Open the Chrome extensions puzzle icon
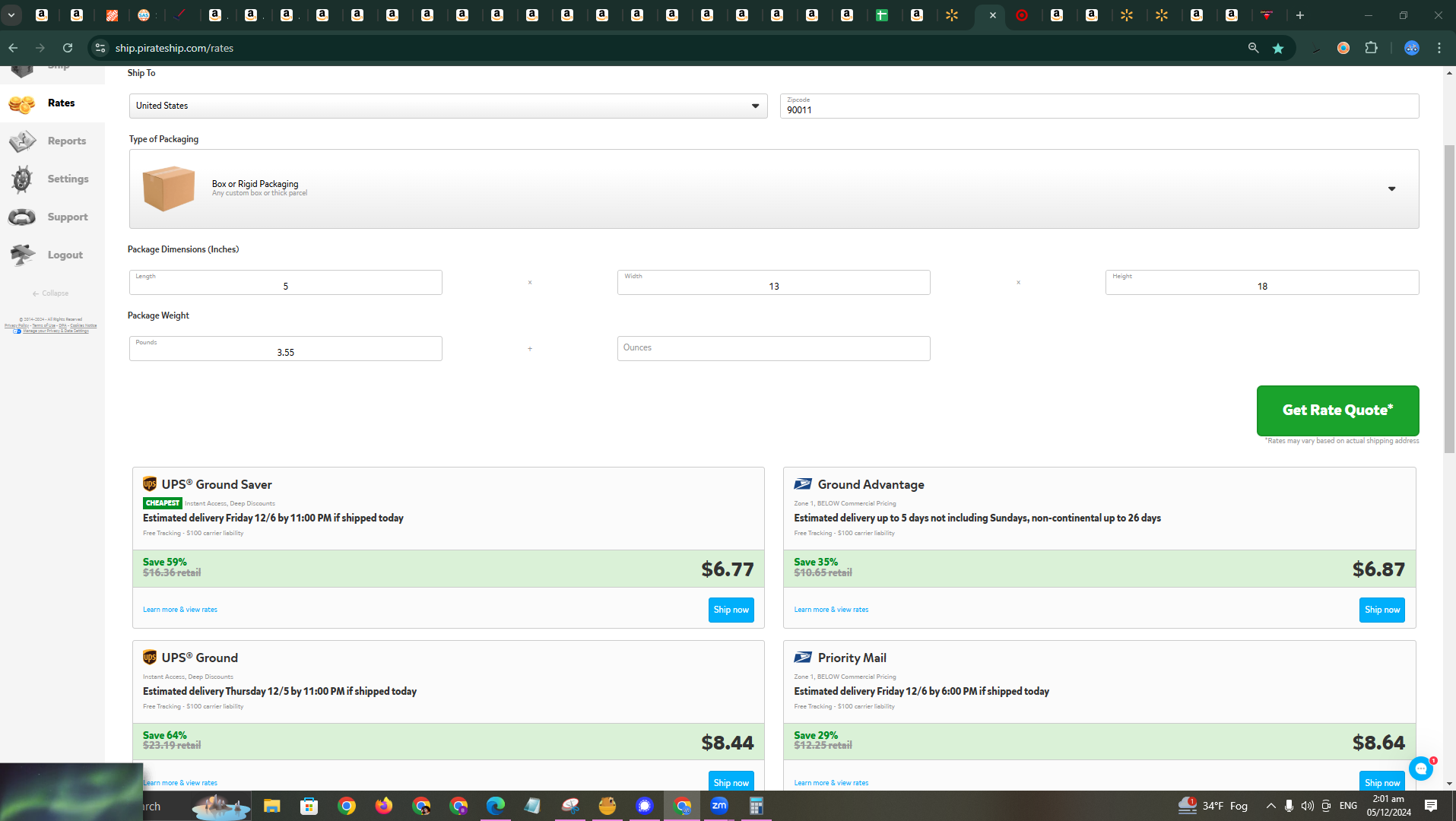1456x821 pixels. coord(1371,48)
